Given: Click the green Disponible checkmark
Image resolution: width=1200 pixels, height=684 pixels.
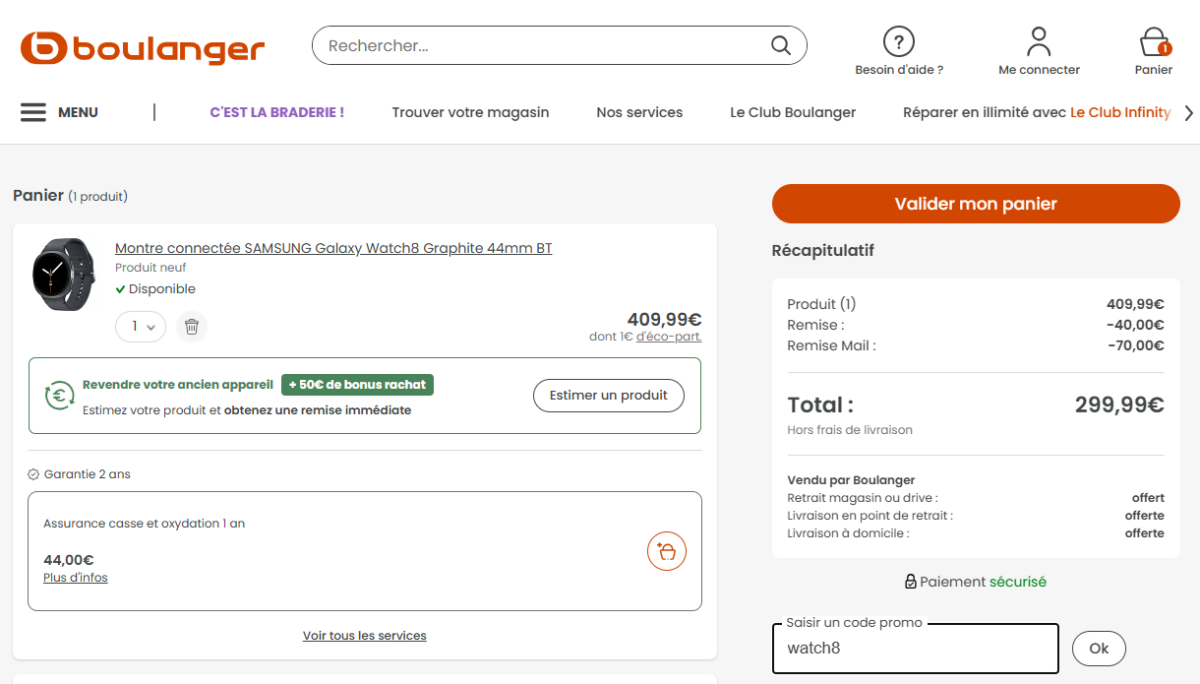Looking at the screenshot, I should [x=120, y=289].
